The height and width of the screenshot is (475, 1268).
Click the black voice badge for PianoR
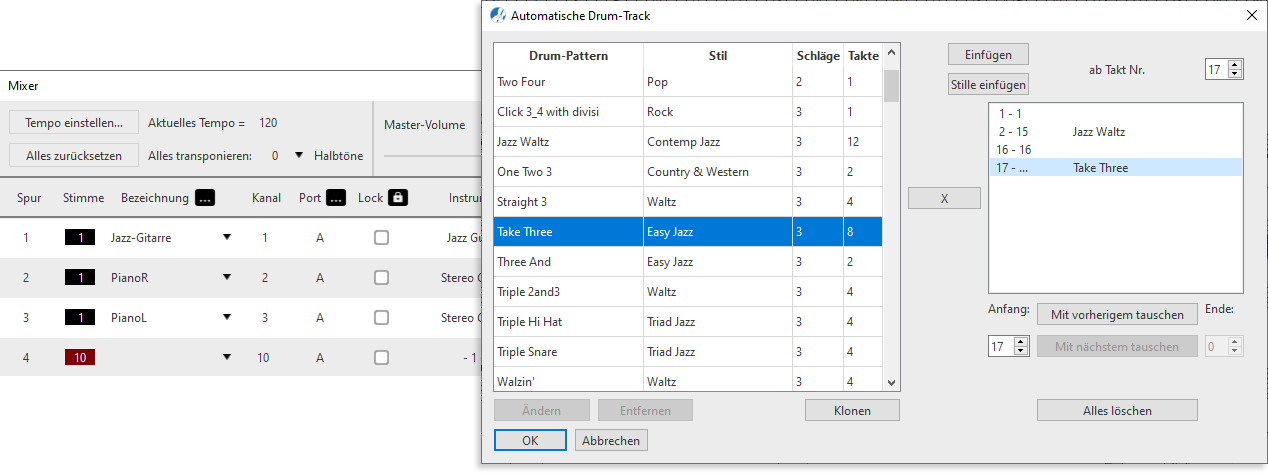pos(80,278)
